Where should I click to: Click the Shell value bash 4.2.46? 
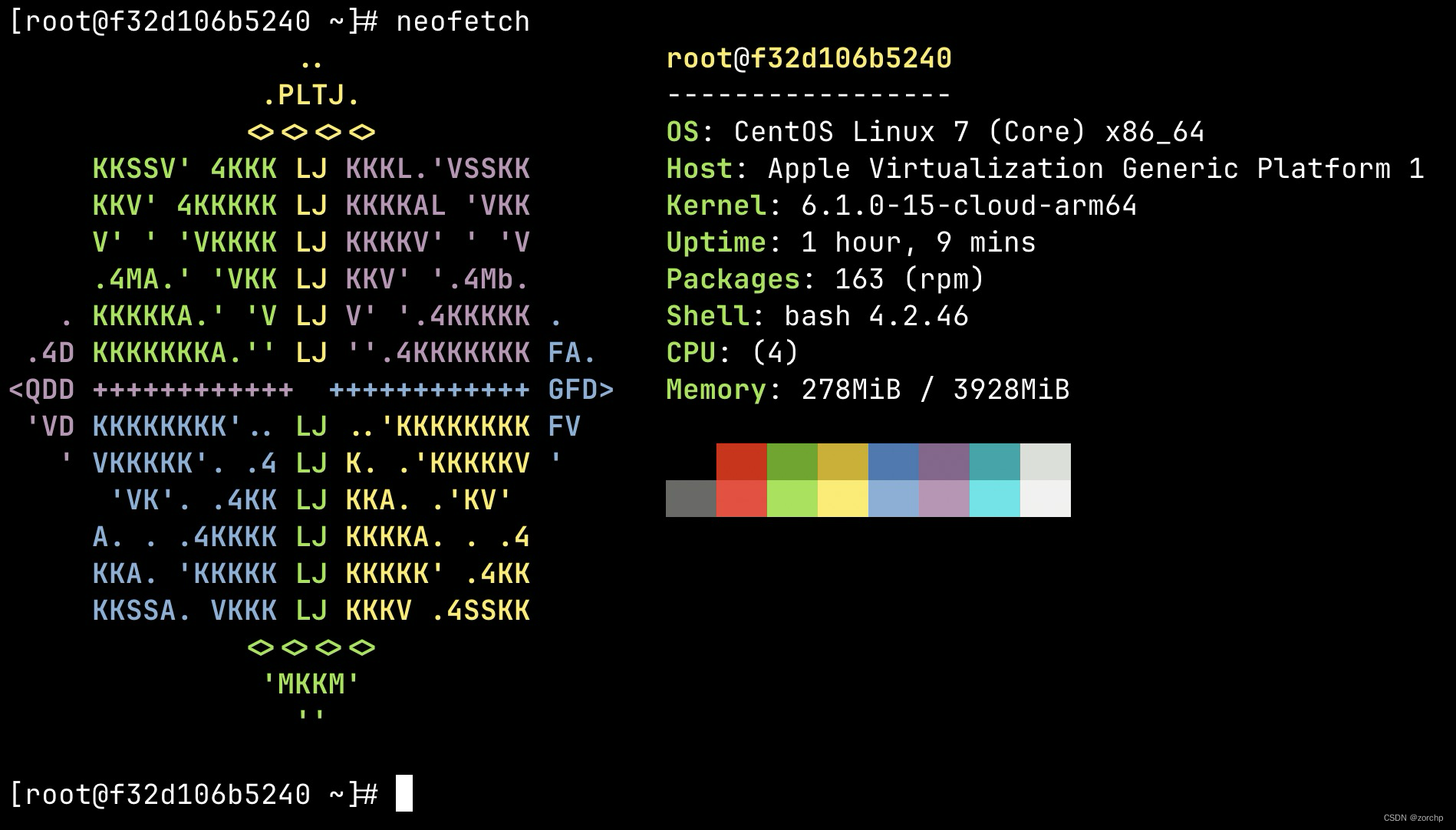[876, 316]
